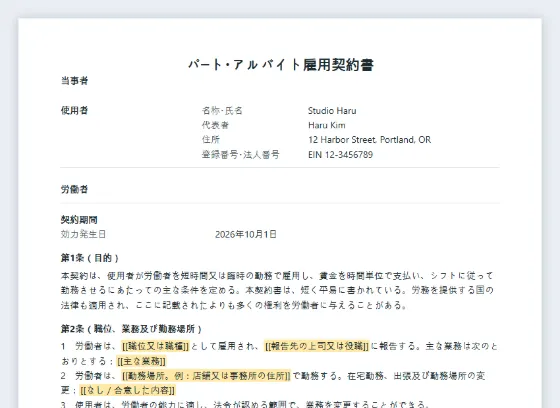Fill the [[勤務場所。例：店舗又は事務所の住所]] placeholder

pyautogui.click(x=206, y=376)
